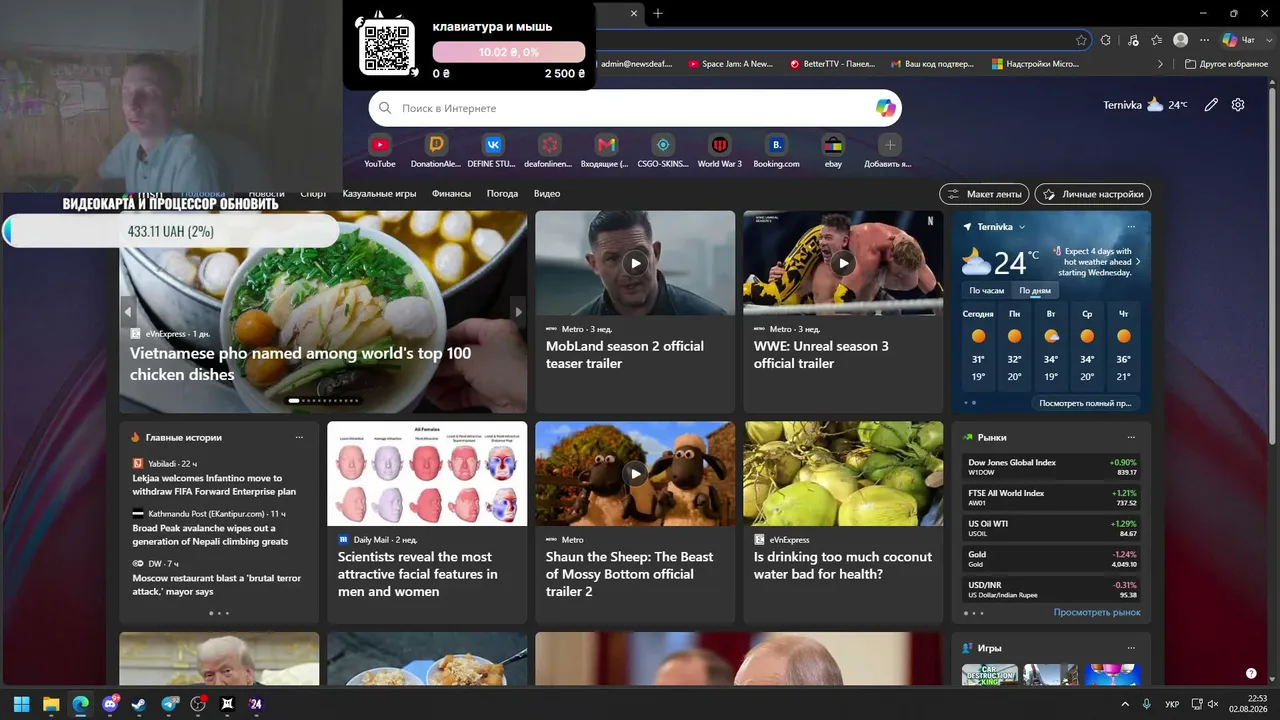Image resolution: width=1280 pixels, height=720 pixels.
Task: Open the browser Extensions icon
Action: coord(1106,40)
